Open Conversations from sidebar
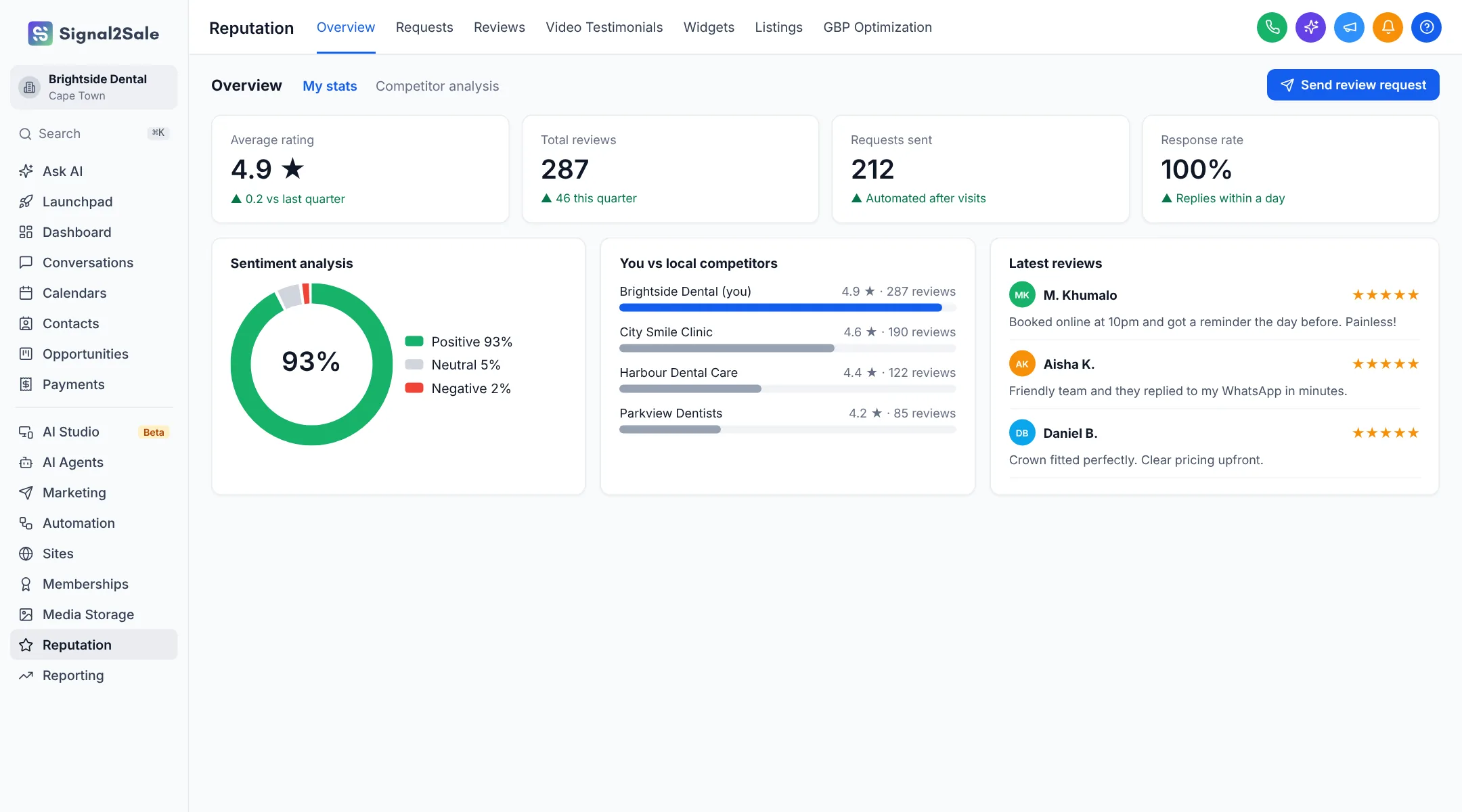The height and width of the screenshot is (812, 1462). 93,263
